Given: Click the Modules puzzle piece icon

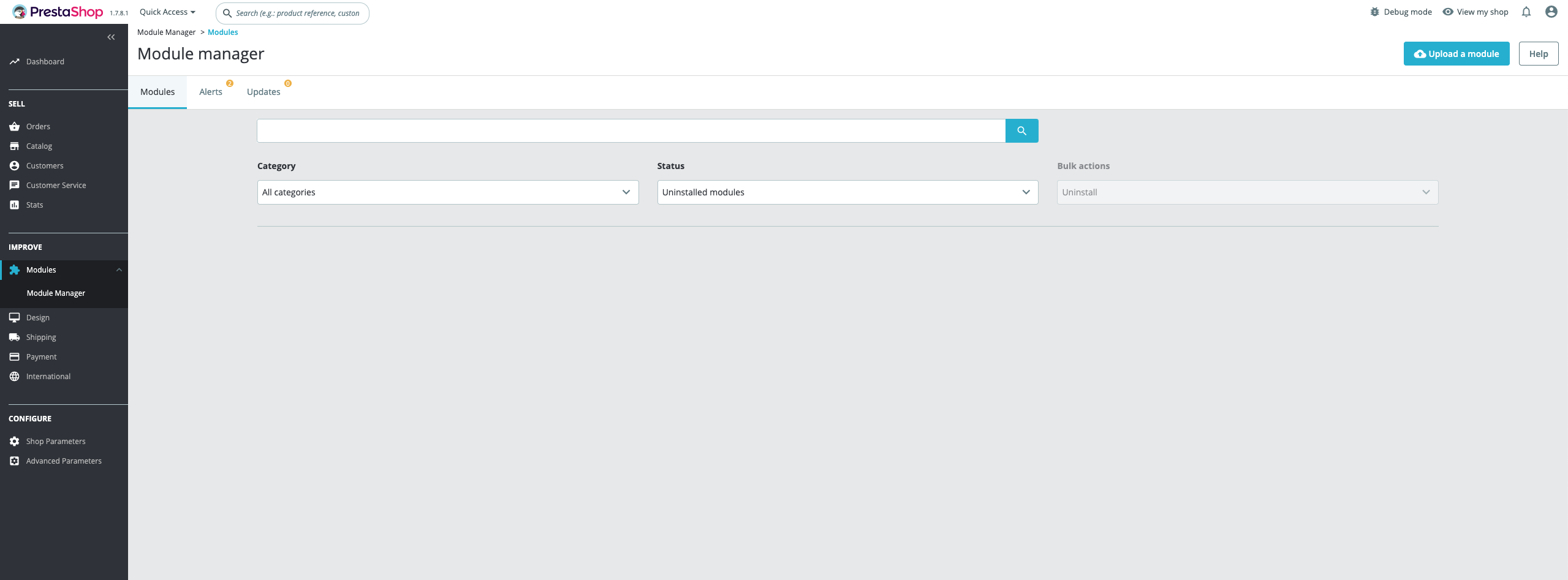Looking at the screenshot, I should click(15, 269).
